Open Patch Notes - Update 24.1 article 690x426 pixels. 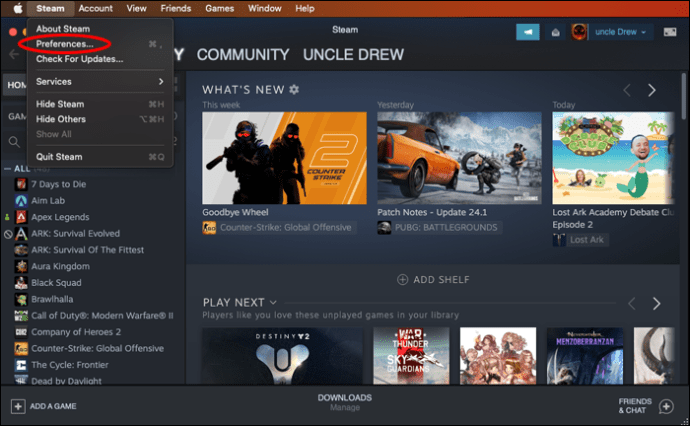[x=432, y=212]
